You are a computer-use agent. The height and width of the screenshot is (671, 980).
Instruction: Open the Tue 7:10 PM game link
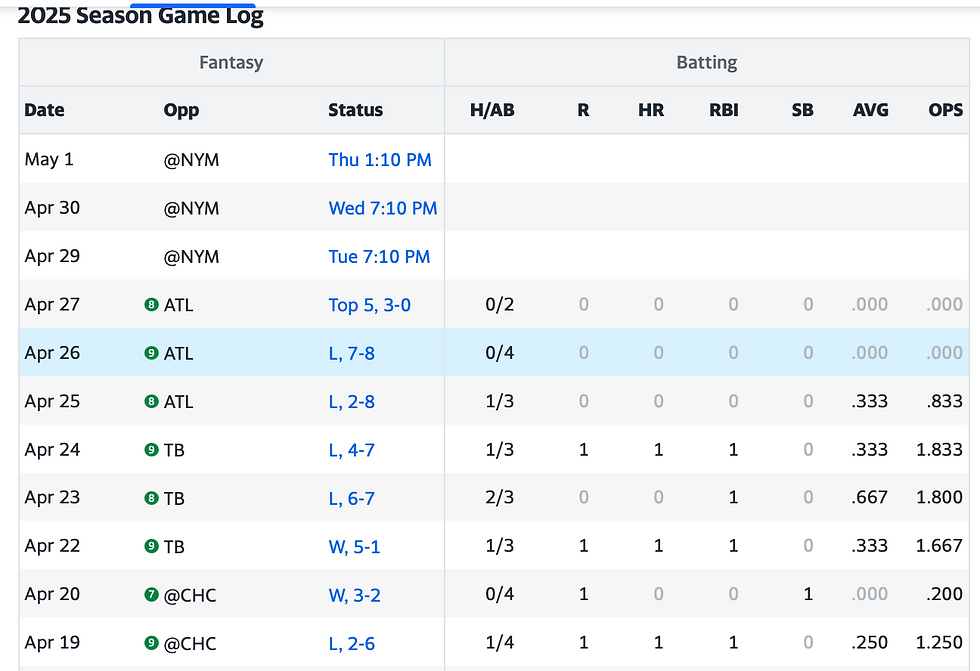tap(379, 257)
